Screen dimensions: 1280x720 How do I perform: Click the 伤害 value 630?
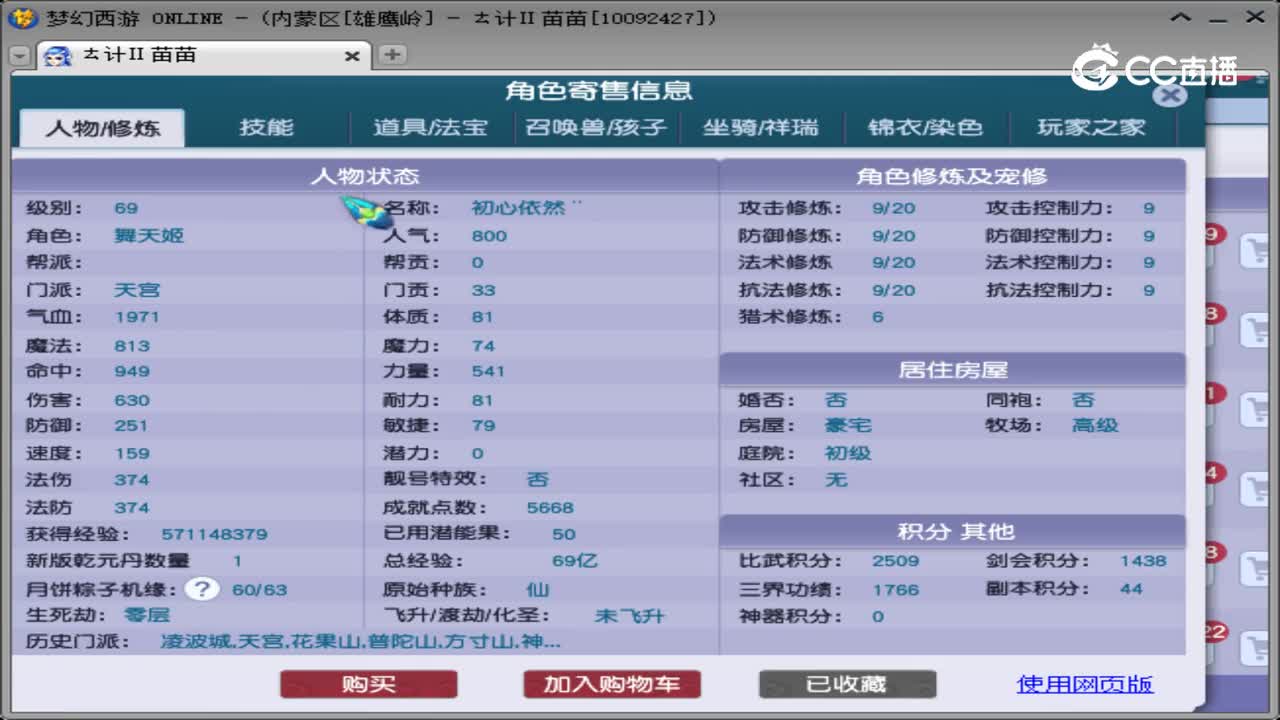click(132, 400)
